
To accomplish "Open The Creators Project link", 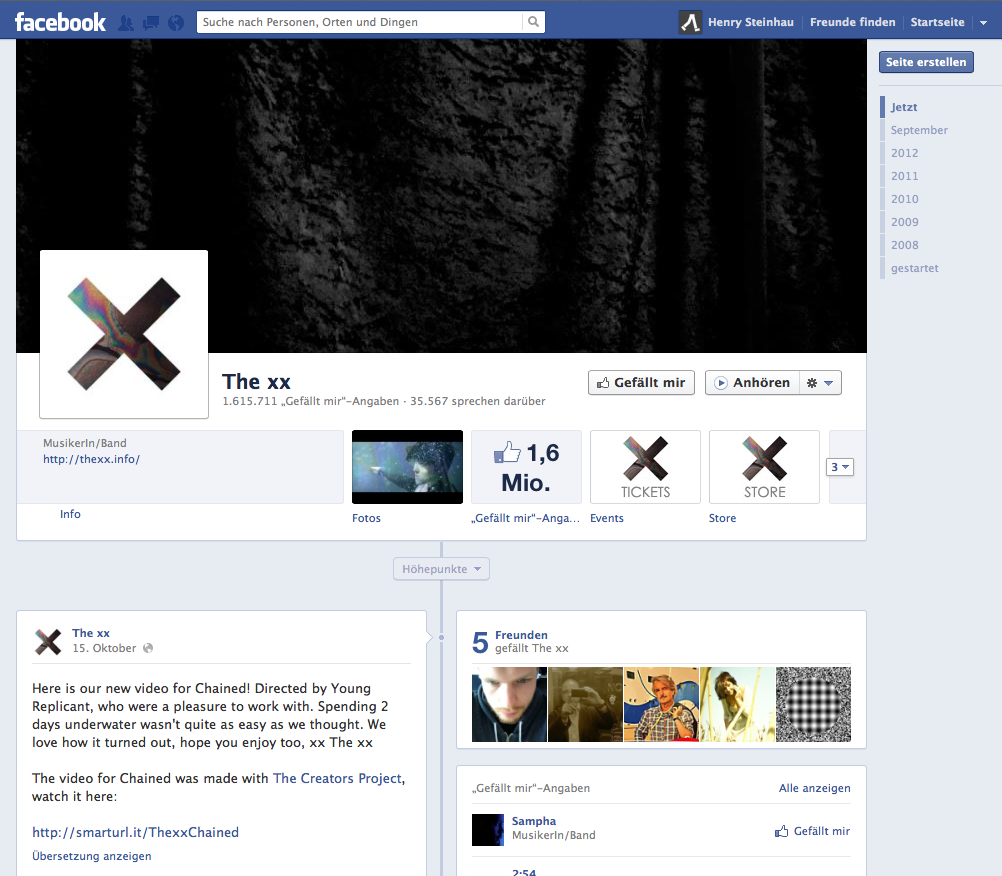I will [x=337, y=778].
